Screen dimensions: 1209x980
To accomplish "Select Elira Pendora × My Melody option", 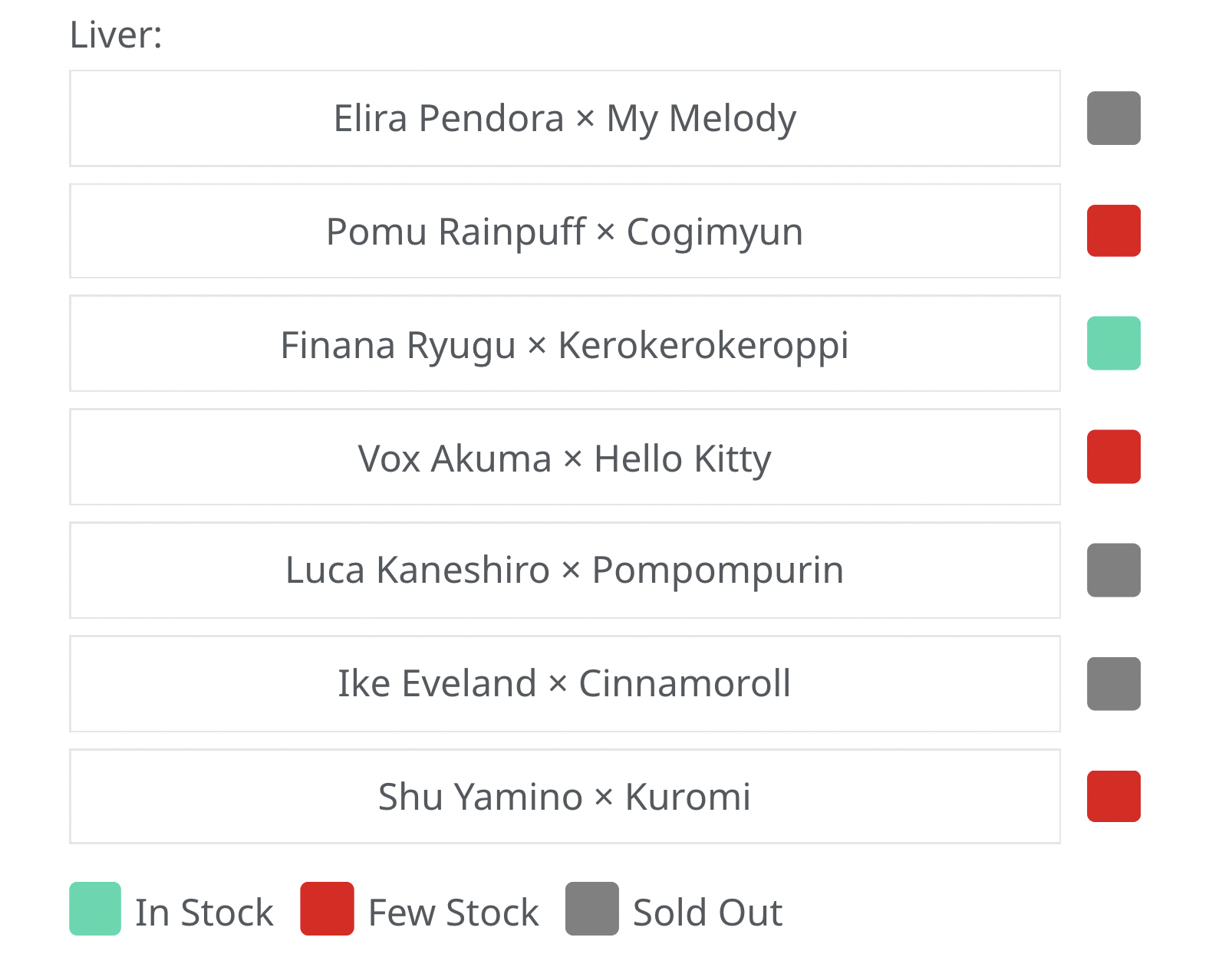I will [565, 118].
